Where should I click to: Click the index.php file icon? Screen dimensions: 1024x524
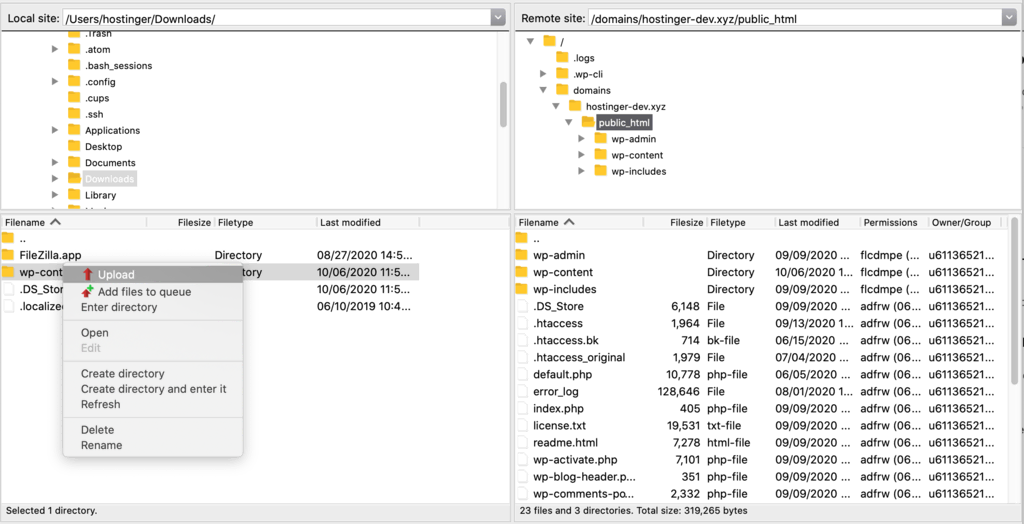click(x=521, y=408)
